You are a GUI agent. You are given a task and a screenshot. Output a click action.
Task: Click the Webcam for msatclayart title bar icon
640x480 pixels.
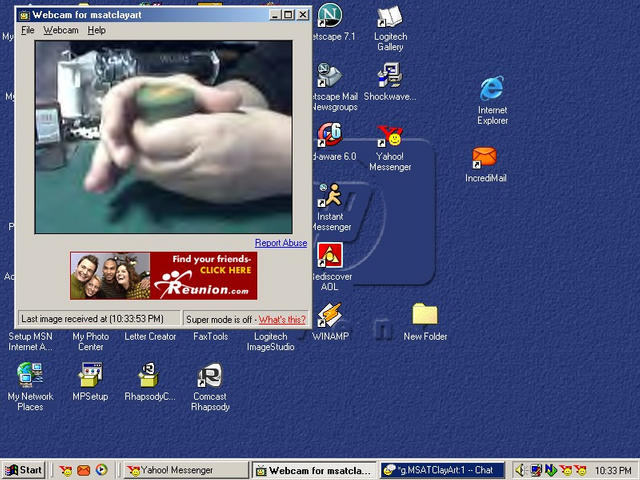point(24,15)
